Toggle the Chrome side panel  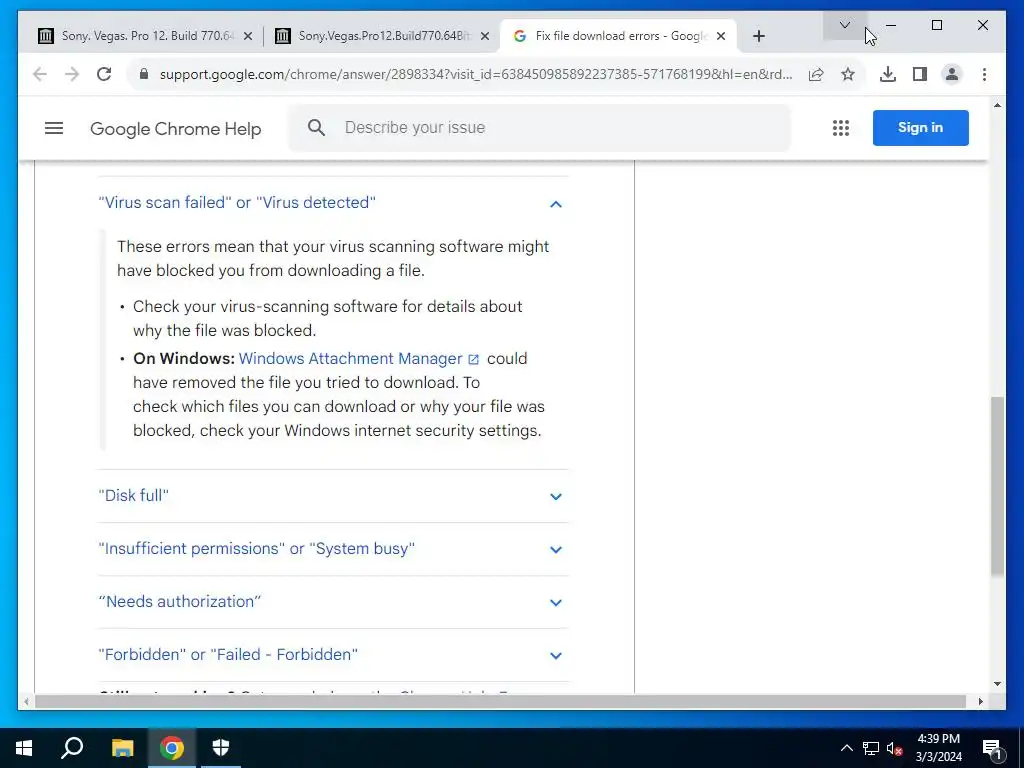tap(920, 74)
